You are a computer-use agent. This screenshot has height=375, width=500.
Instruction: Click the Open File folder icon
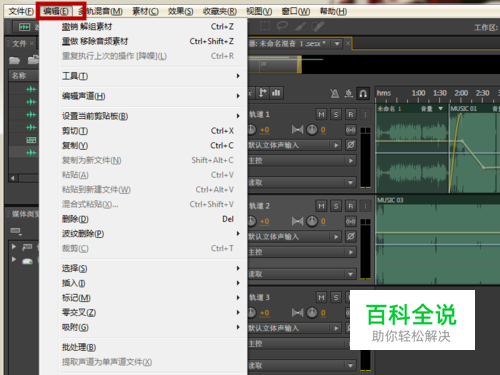click(15, 60)
